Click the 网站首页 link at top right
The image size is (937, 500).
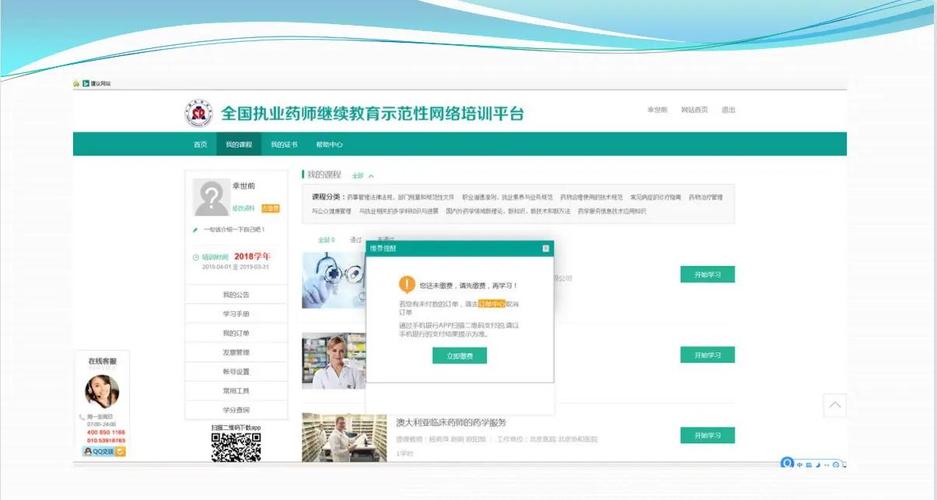pos(694,110)
